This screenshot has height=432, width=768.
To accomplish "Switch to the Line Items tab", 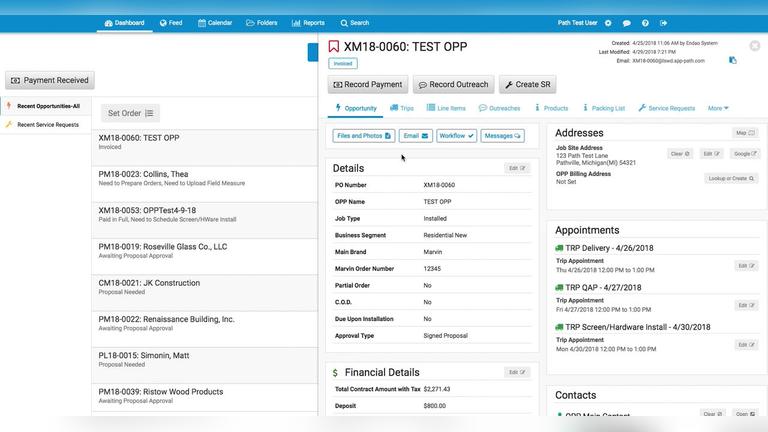I will (446, 108).
